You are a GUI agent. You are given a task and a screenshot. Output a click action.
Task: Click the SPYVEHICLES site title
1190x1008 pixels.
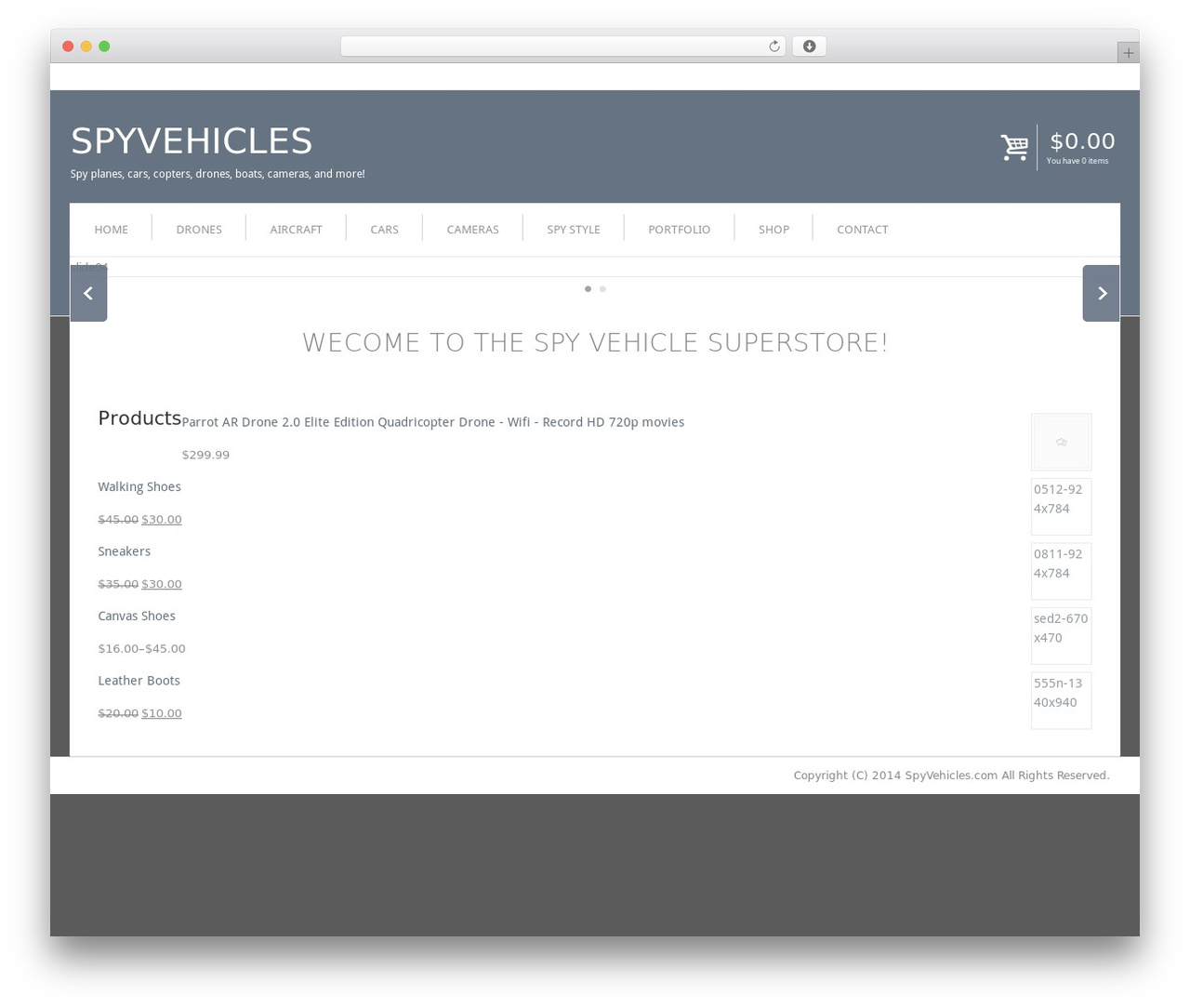[x=192, y=141]
